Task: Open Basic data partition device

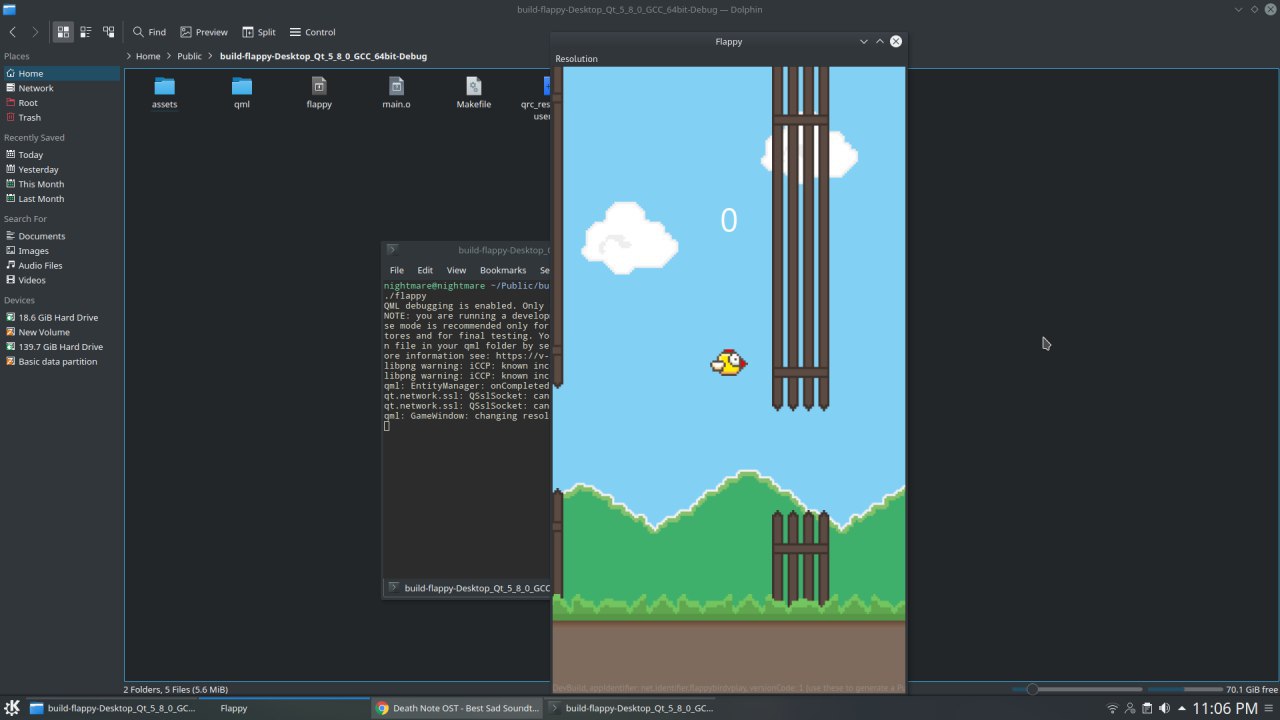Action: click(60, 361)
